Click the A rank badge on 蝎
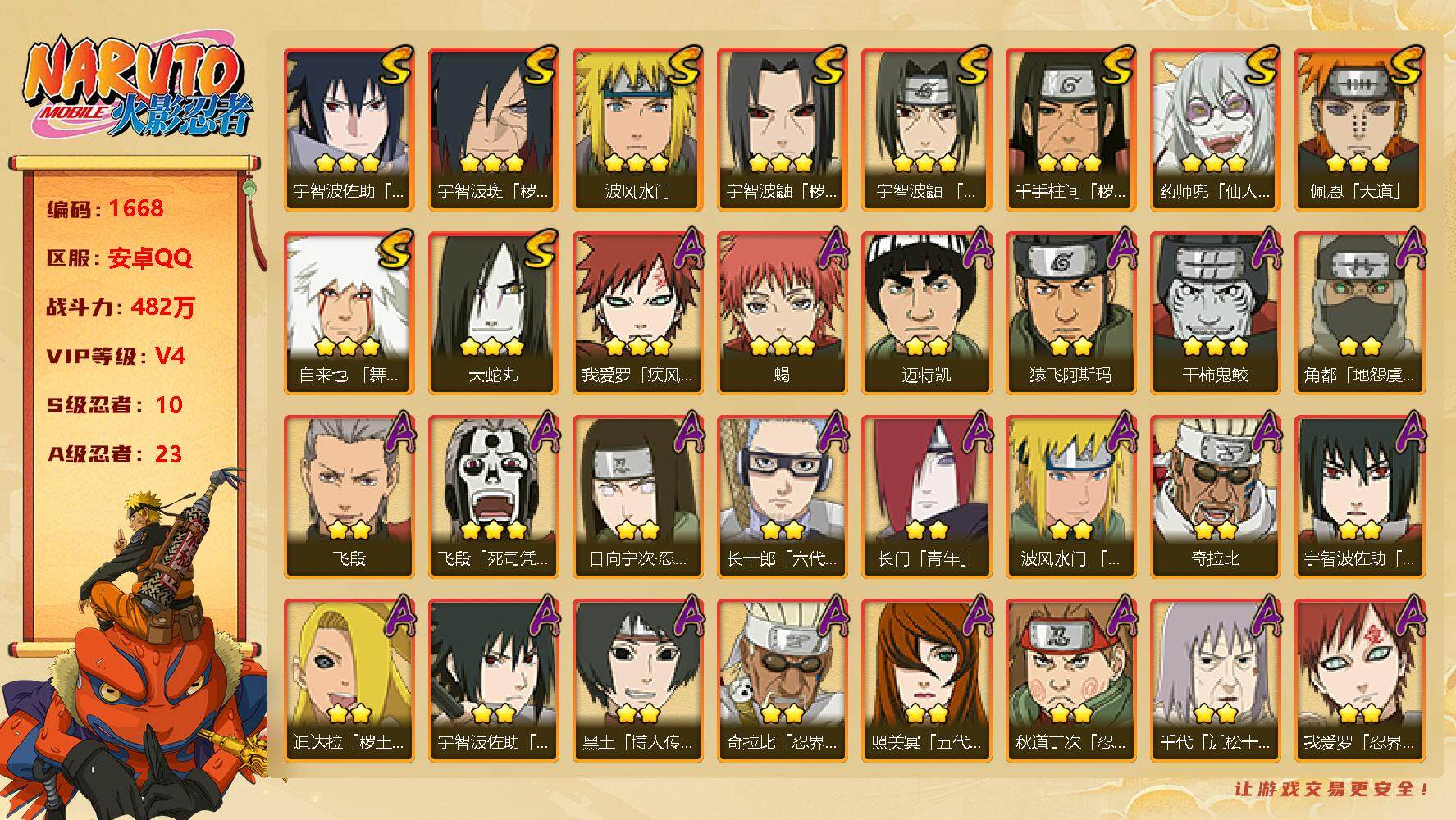The width and height of the screenshot is (1456, 820). tap(831, 249)
